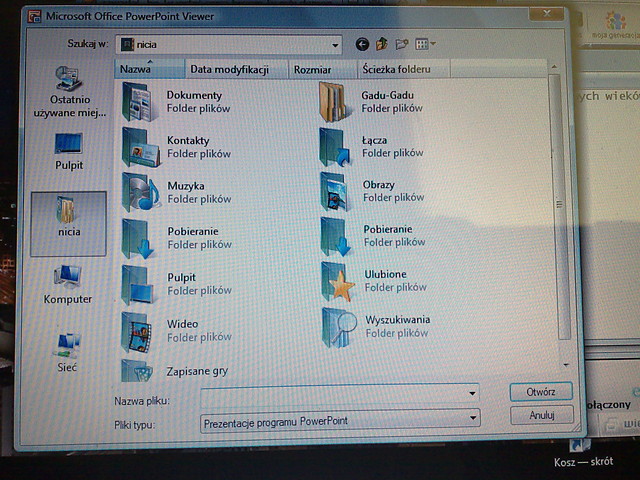The width and height of the screenshot is (640, 480).
Task: Expand the Nazwa pliku dropdown arrow
Action: click(472, 393)
